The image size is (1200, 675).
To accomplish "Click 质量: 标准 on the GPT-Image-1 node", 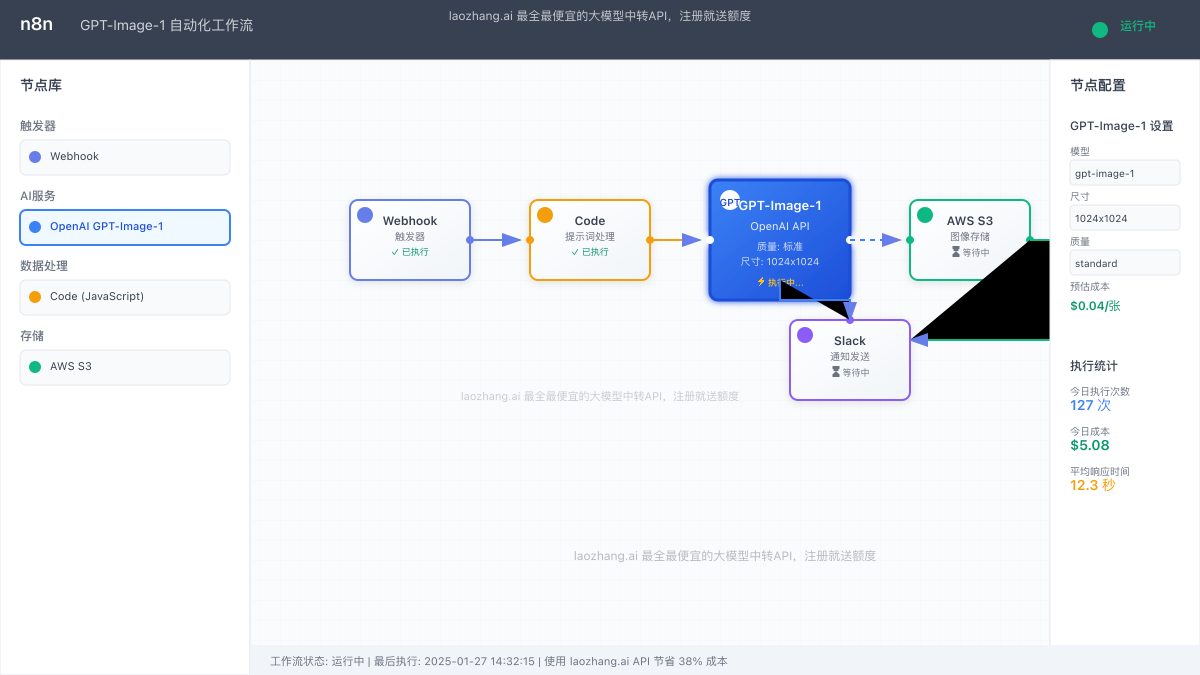I will point(780,246).
